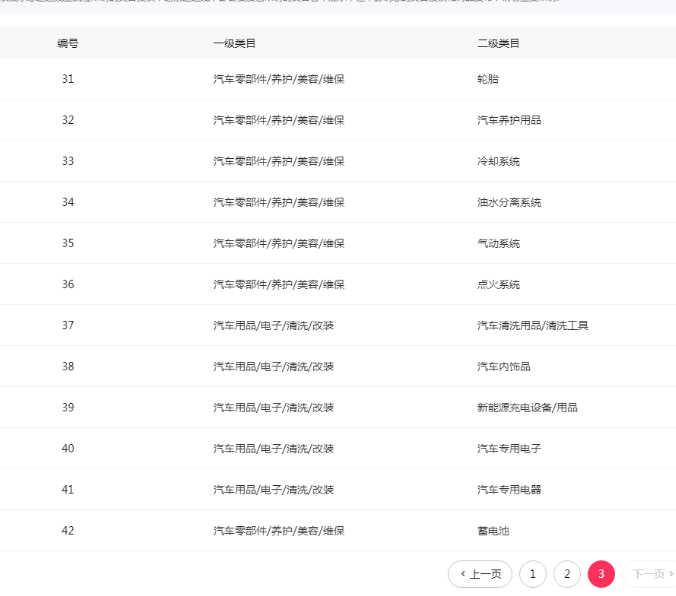The width and height of the screenshot is (676, 596).
Task: Select the 汽车专用电子 cell
Action: [x=509, y=448]
